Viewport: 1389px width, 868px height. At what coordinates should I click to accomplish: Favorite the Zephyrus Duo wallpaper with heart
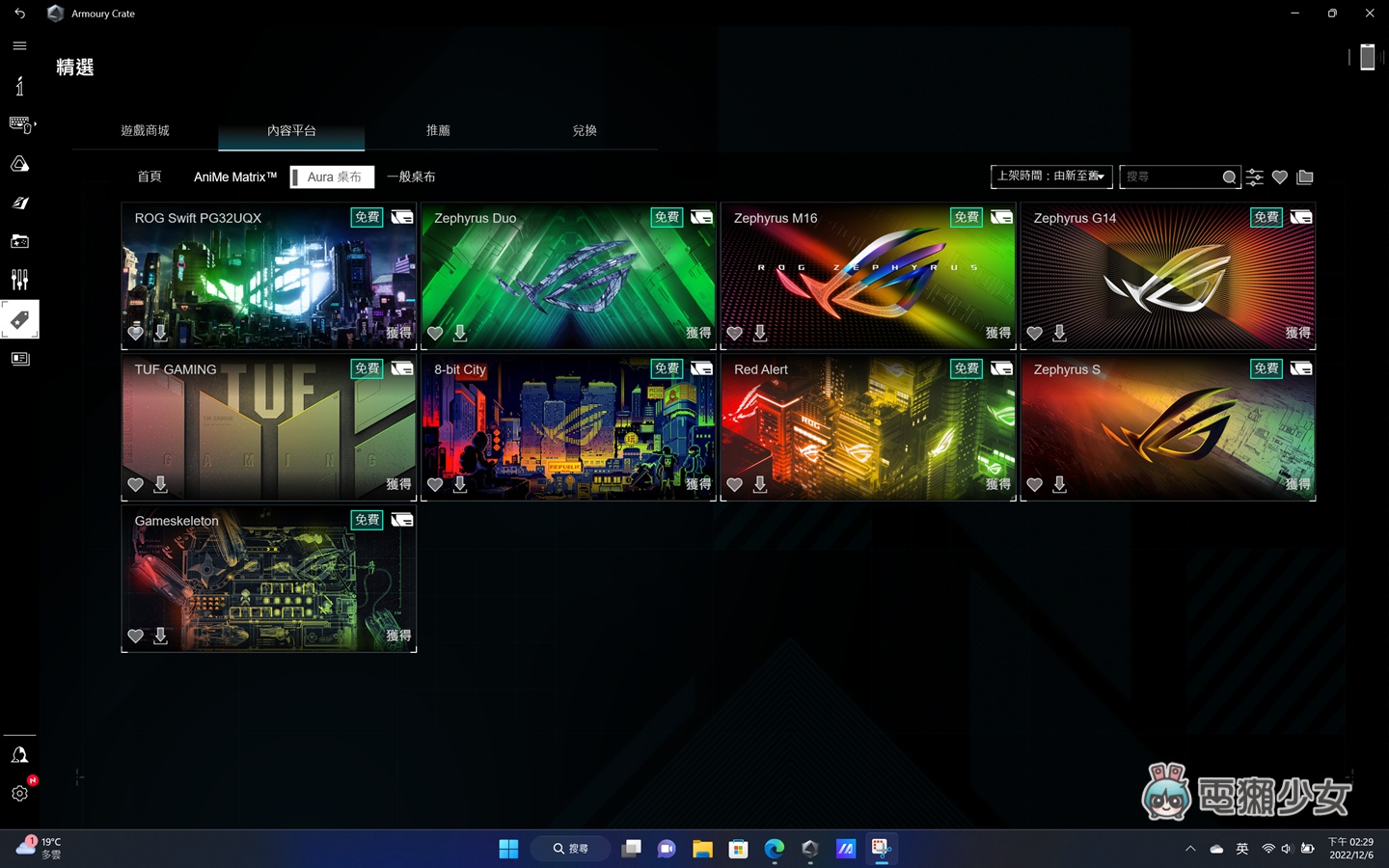click(x=435, y=333)
